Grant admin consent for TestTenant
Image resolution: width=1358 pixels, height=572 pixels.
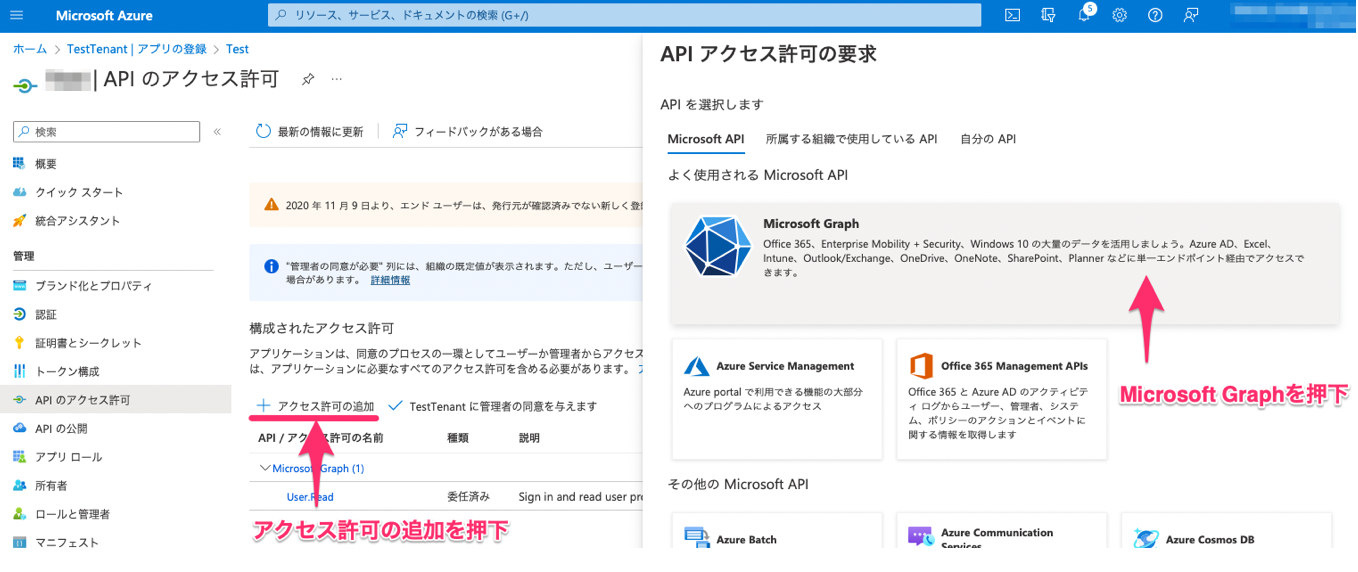(x=492, y=406)
